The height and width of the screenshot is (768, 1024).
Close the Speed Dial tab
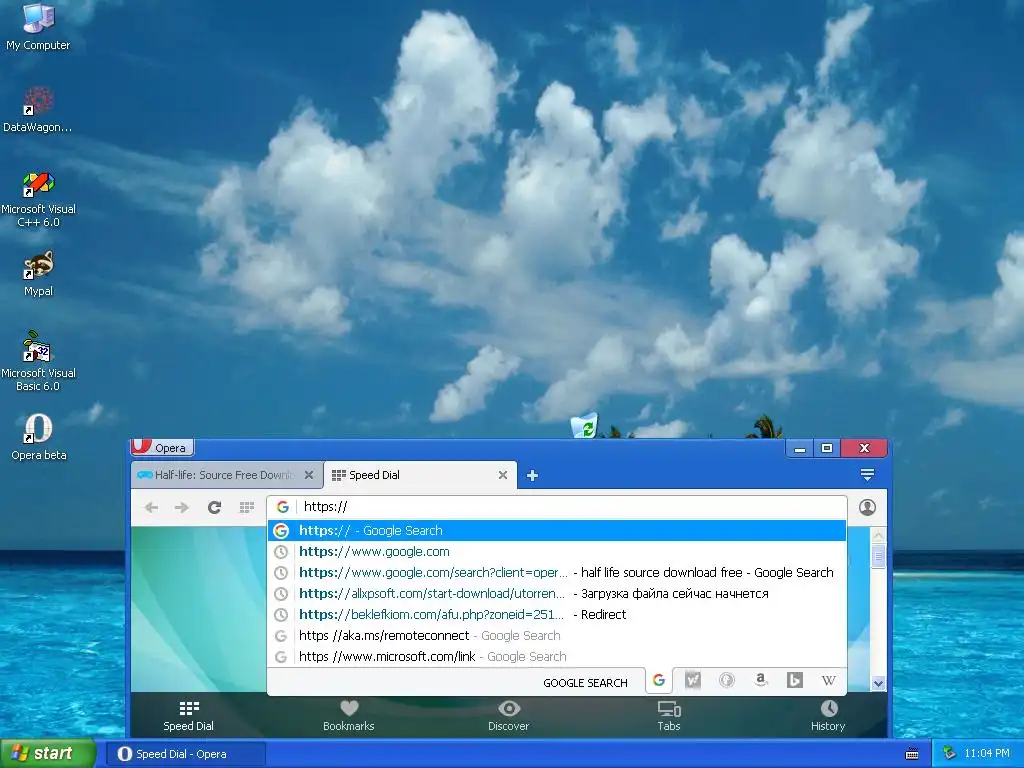503,475
